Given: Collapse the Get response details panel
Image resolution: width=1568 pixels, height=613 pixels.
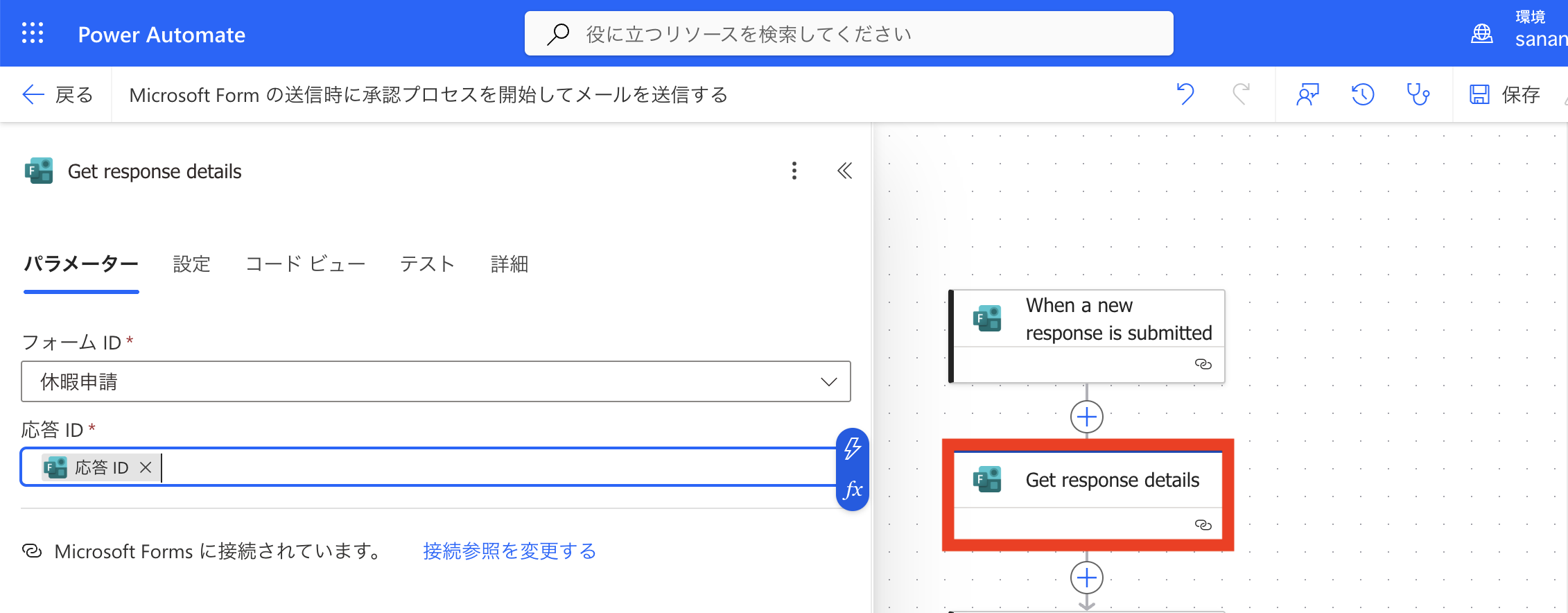Looking at the screenshot, I should (x=844, y=171).
